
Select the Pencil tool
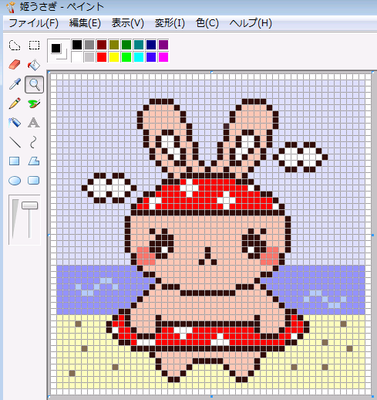14,104
